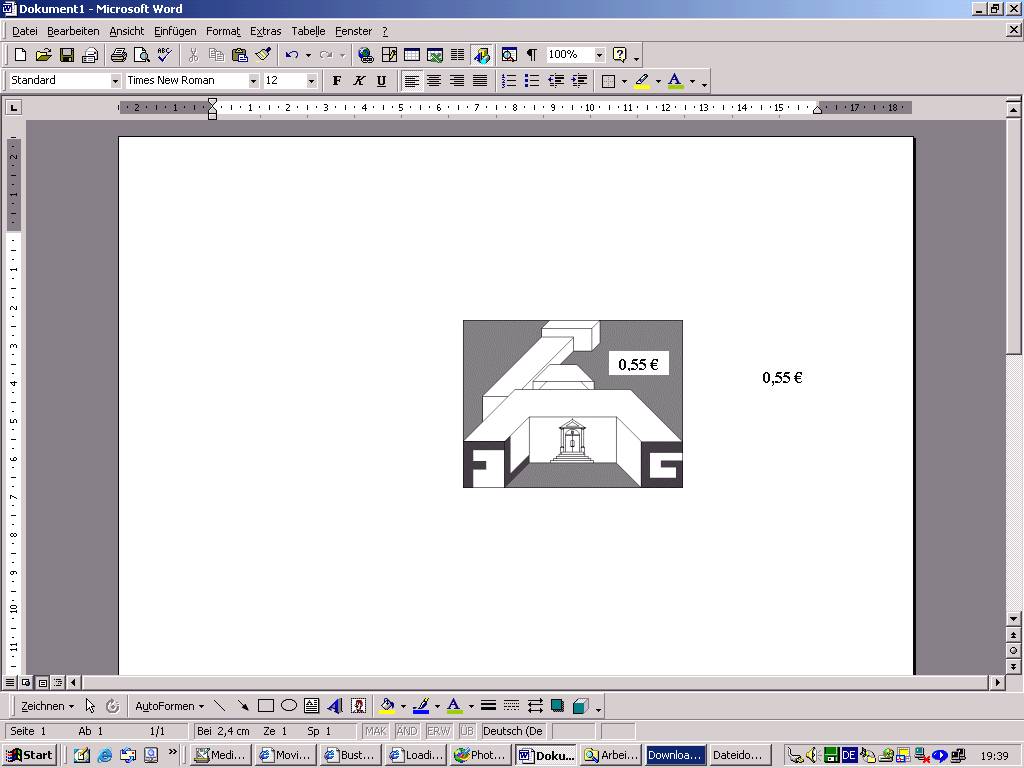This screenshot has width=1024, height=768.
Task: Toggle the drawing toolbar button
Action: point(481,55)
